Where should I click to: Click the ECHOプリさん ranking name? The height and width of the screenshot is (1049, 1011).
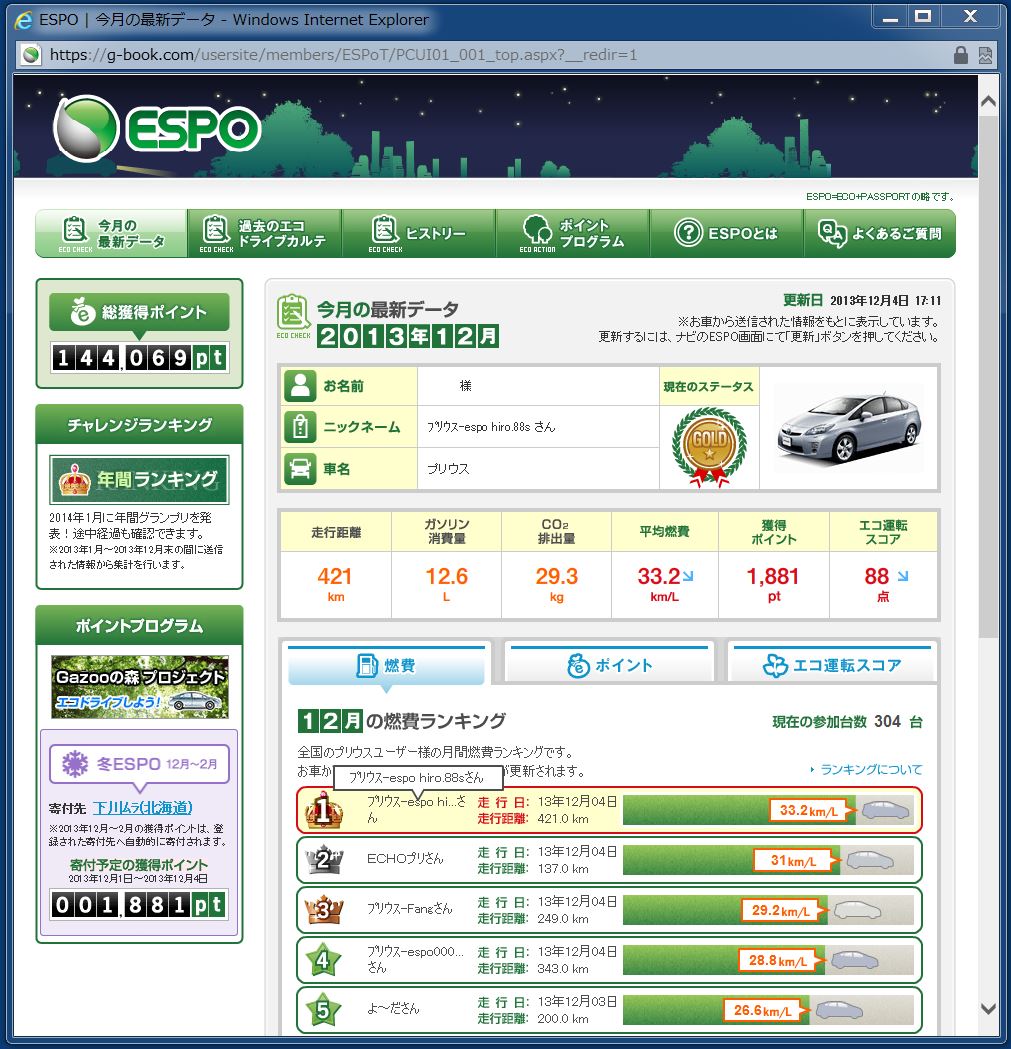[405, 859]
